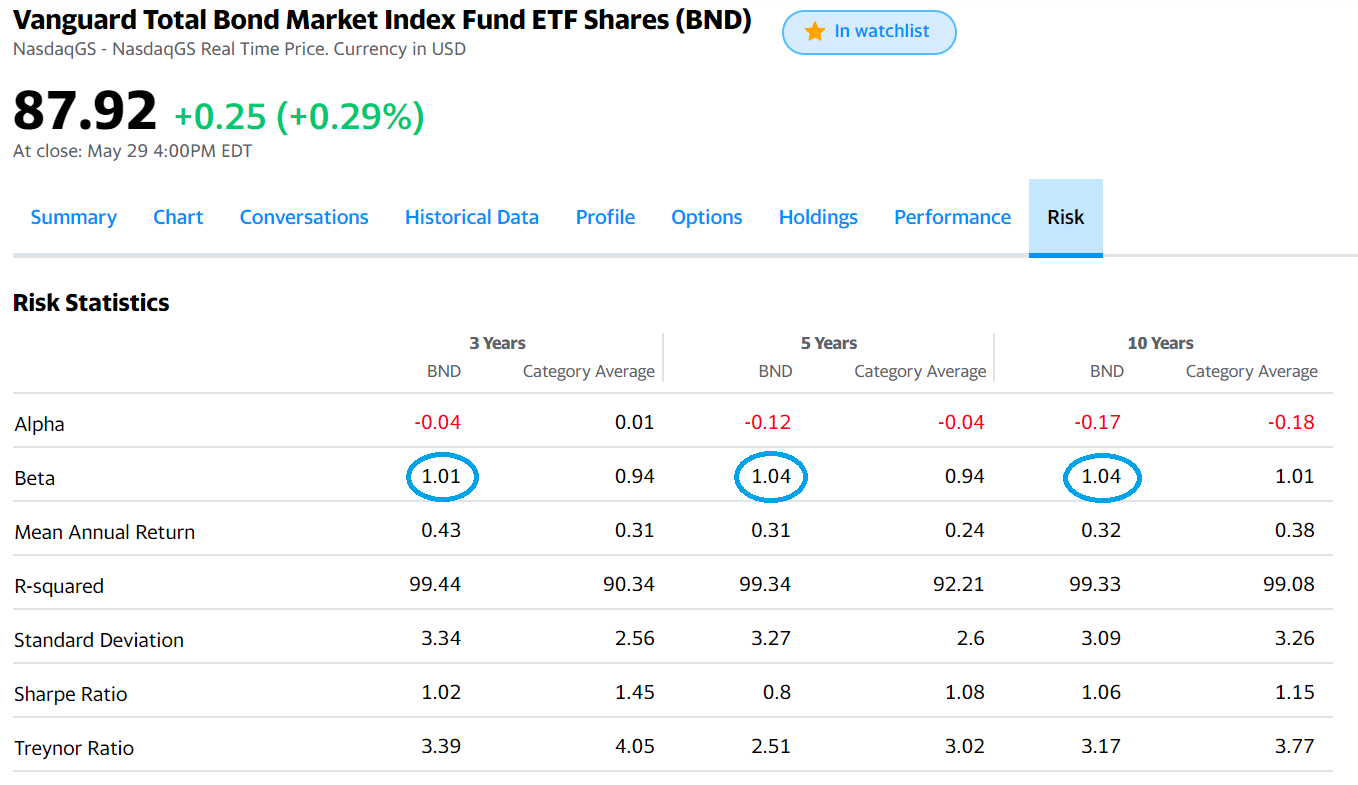
Task: Click the 3-year BND Beta value 1.01
Action: pos(441,476)
